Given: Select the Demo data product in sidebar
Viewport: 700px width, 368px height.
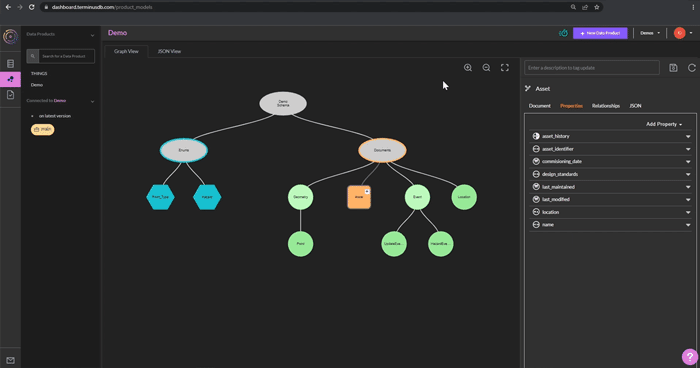Looking at the screenshot, I should pyautogui.click(x=37, y=85).
